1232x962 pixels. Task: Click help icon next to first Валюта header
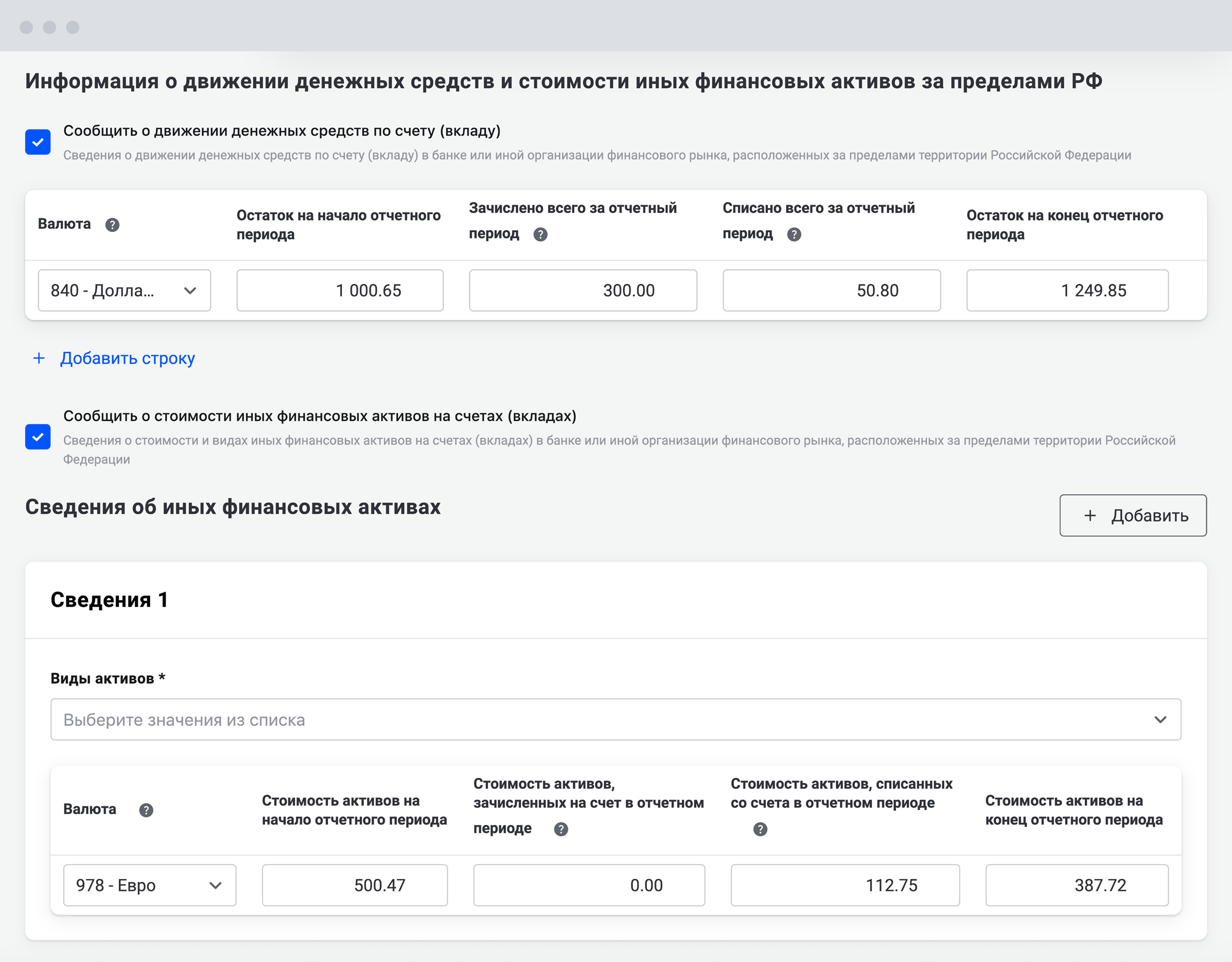pos(112,225)
